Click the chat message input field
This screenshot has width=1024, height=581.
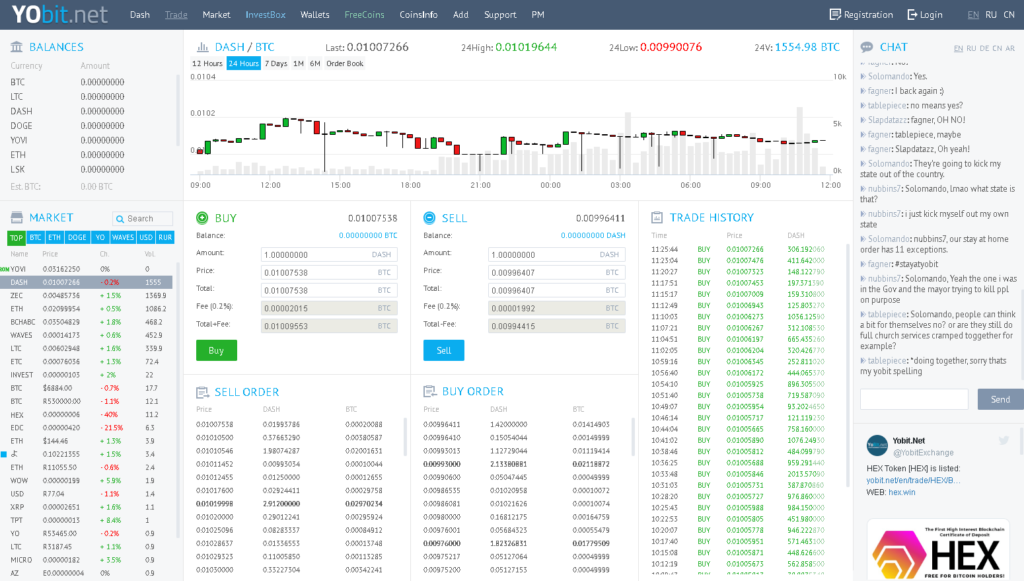[x=914, y=400]
